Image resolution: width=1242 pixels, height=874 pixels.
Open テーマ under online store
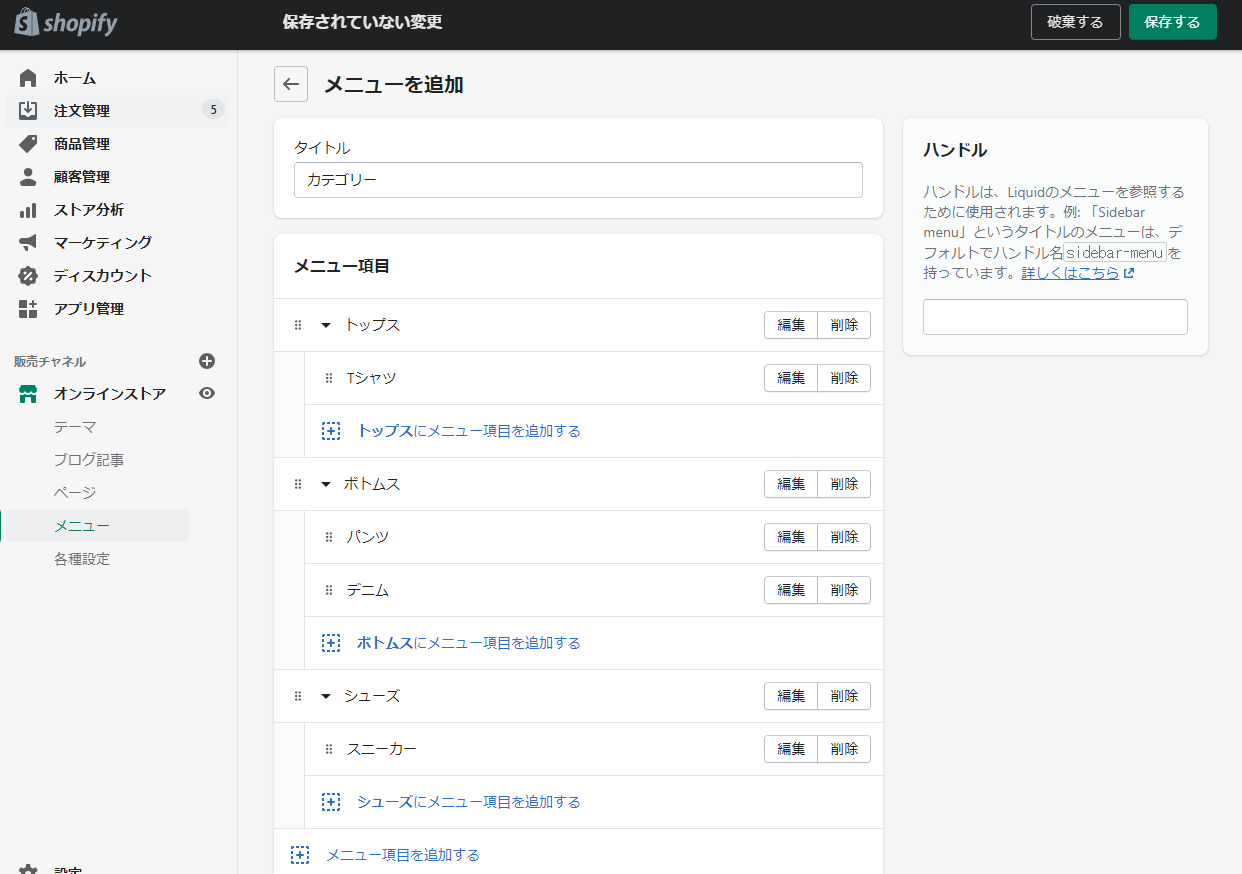[x=75, y=427]
